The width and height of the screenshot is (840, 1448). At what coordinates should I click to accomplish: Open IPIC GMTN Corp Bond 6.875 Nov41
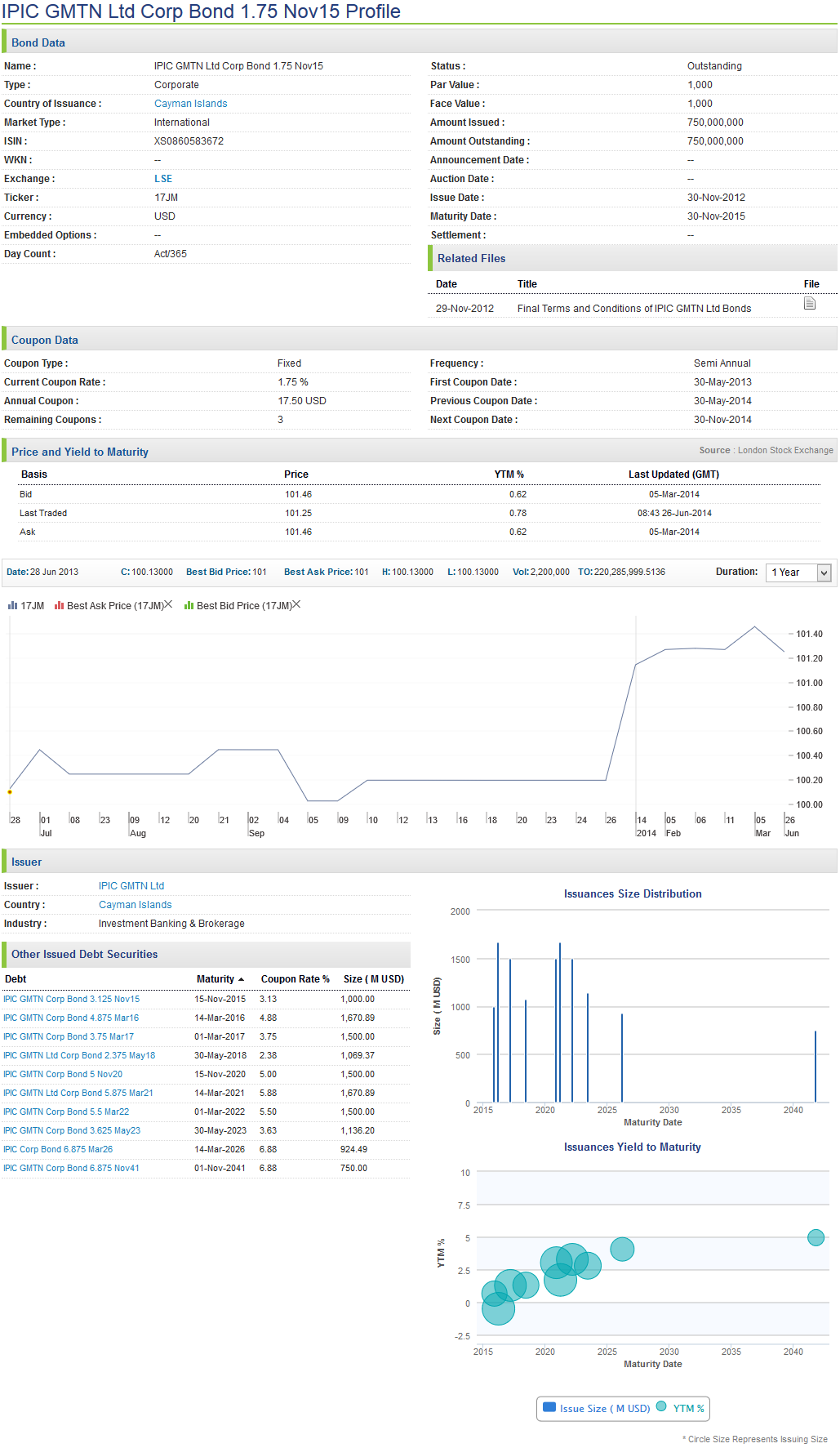click(x=72, y=1169)
